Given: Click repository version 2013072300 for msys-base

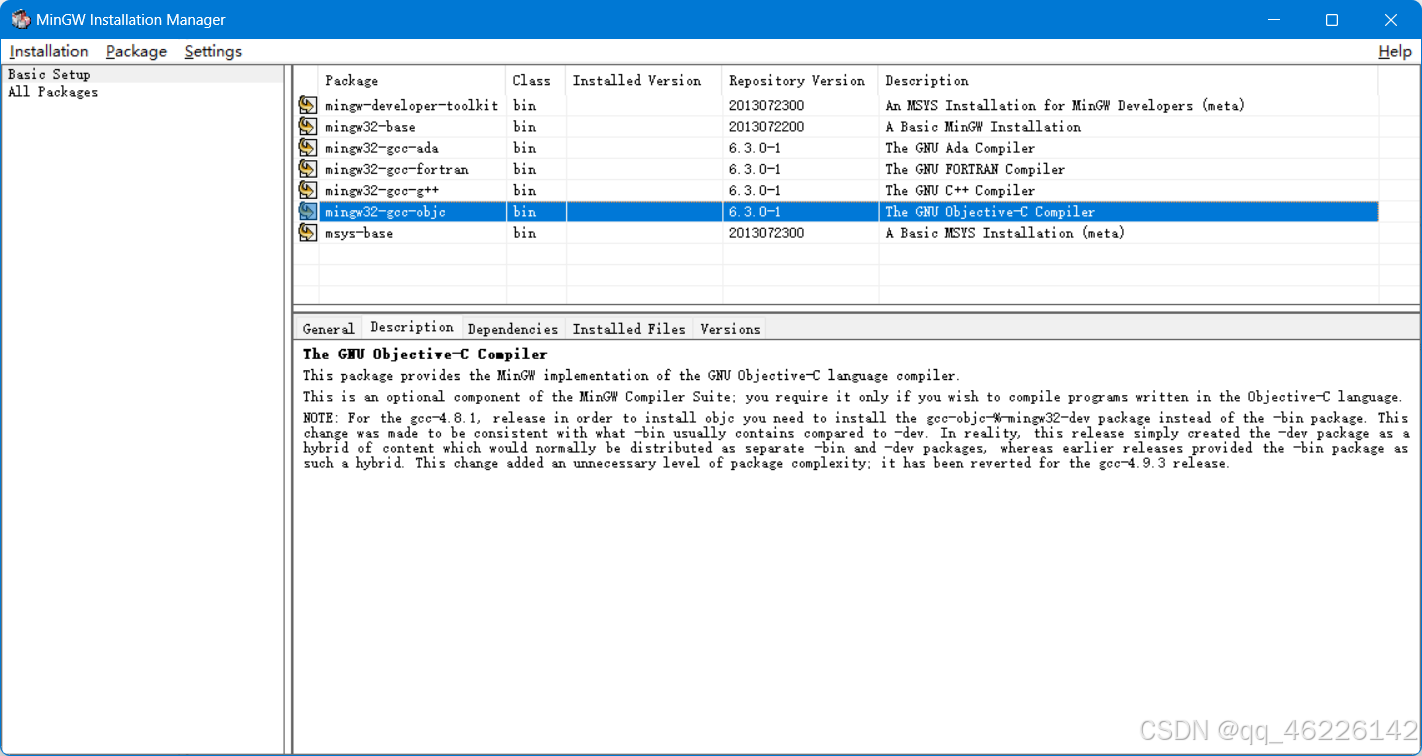Looking at the screenshot, I should (x=766, y=233).
